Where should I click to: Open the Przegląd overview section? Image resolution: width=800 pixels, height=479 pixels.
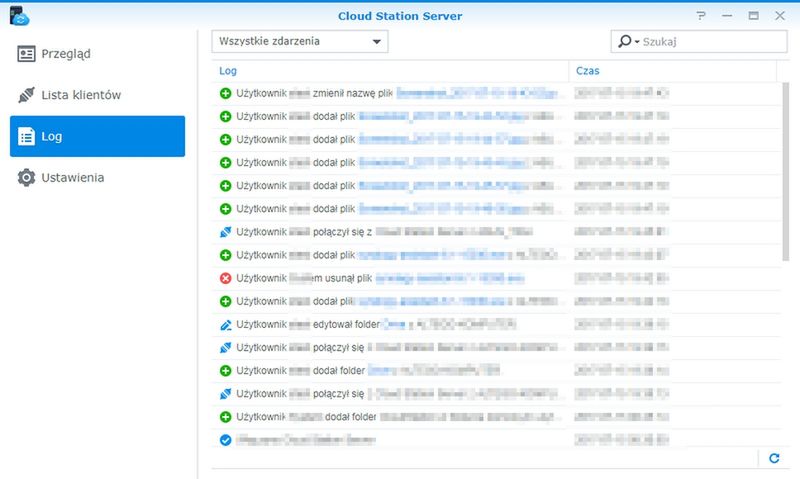(x=97, y=54)
